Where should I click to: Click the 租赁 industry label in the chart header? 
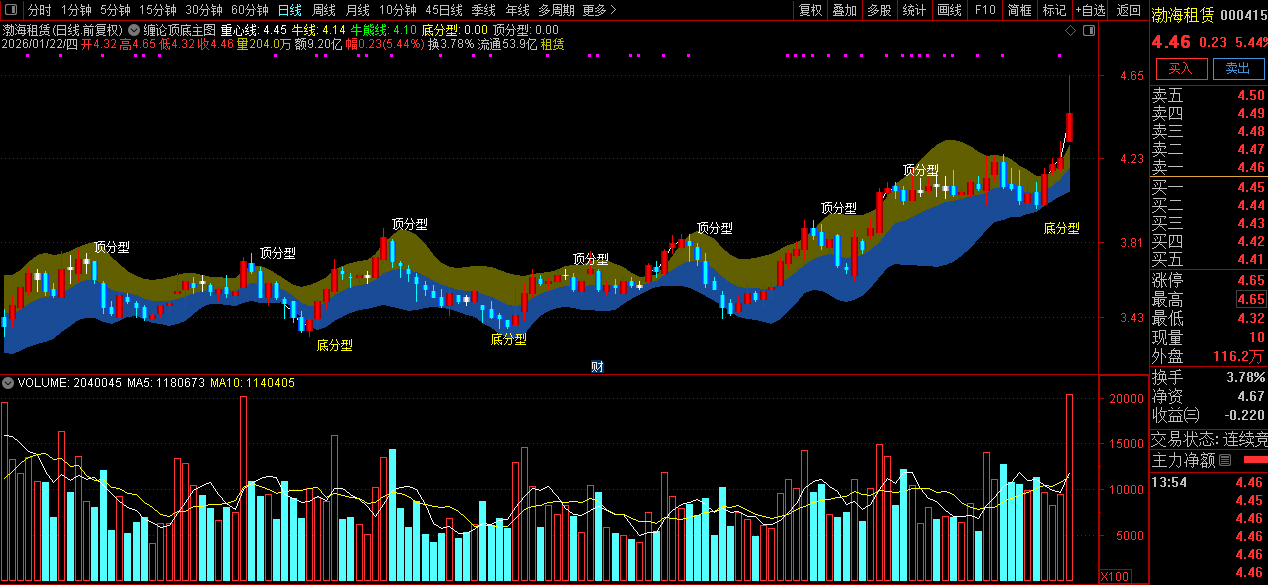point(552,44)
